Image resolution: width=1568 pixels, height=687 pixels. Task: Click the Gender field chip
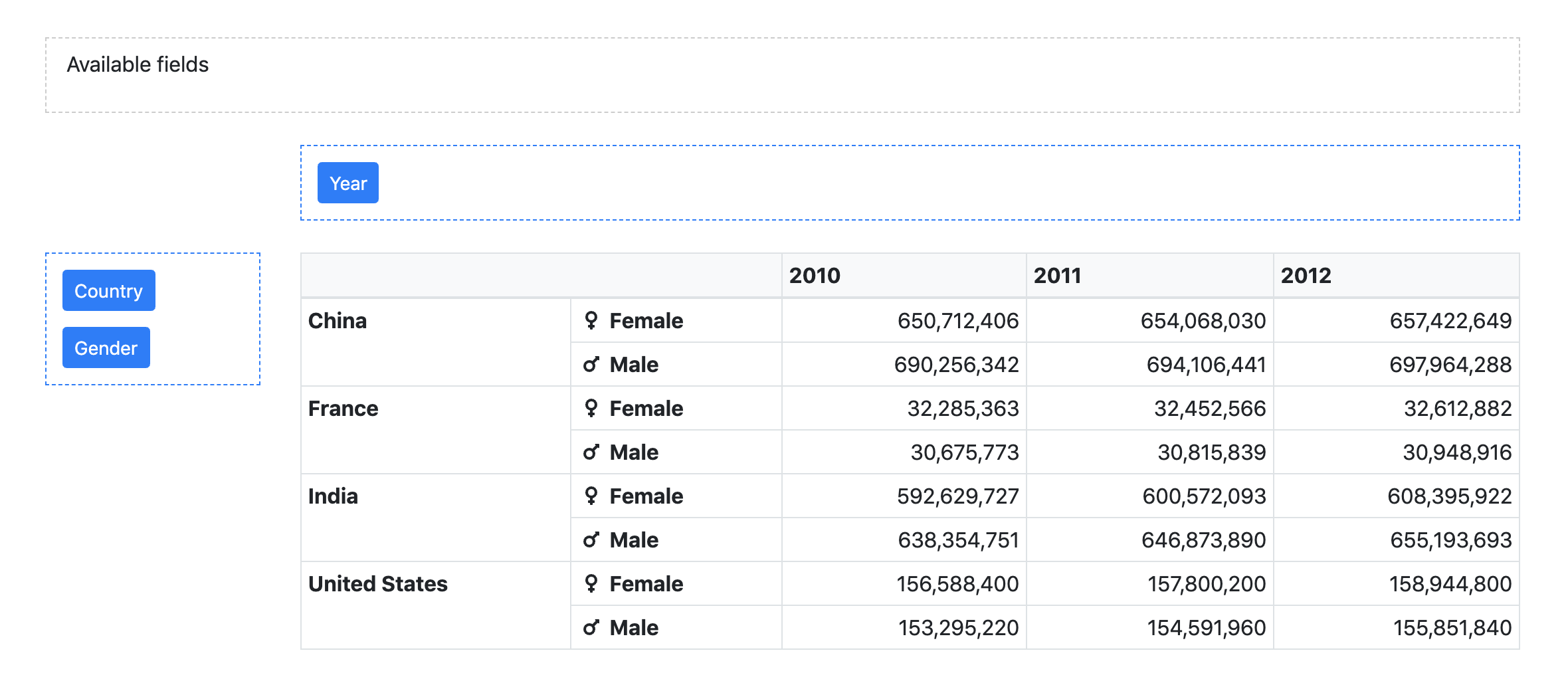point(106,347)
